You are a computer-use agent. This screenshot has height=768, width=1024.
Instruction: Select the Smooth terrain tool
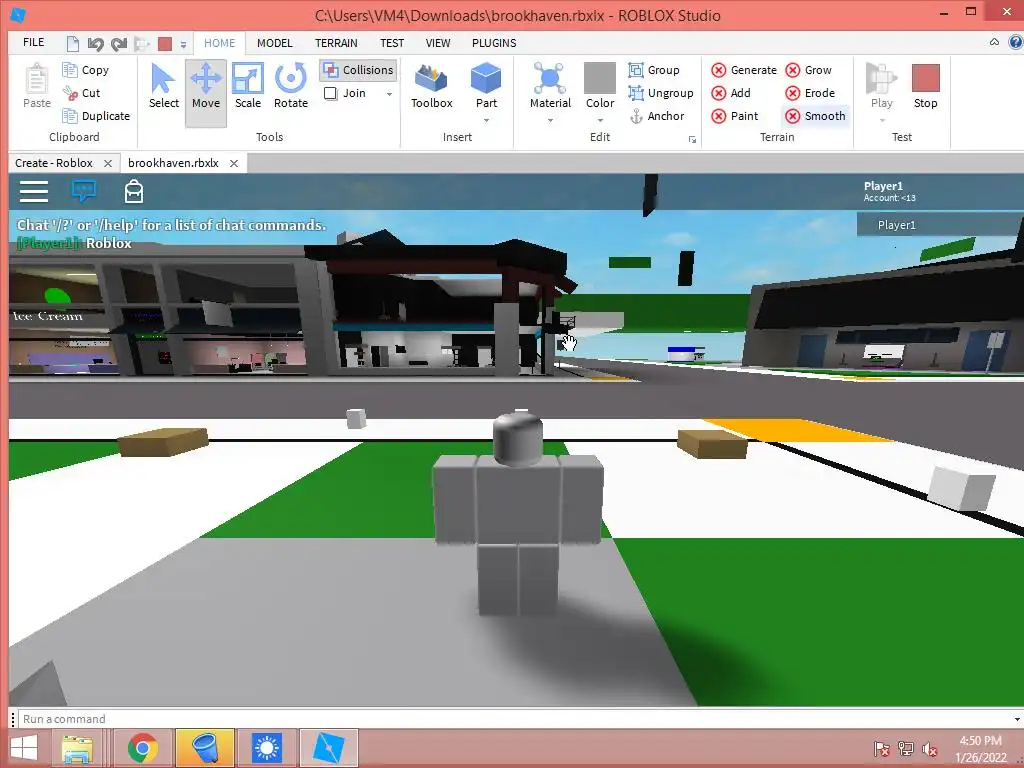[x=816, y=116]
